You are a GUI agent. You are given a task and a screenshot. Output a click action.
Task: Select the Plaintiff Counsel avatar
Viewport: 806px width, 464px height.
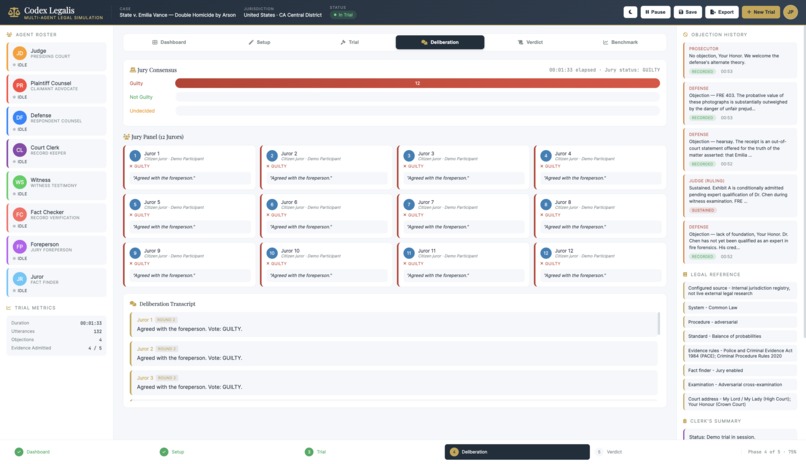pyautogui.click(x=20, y=85)
